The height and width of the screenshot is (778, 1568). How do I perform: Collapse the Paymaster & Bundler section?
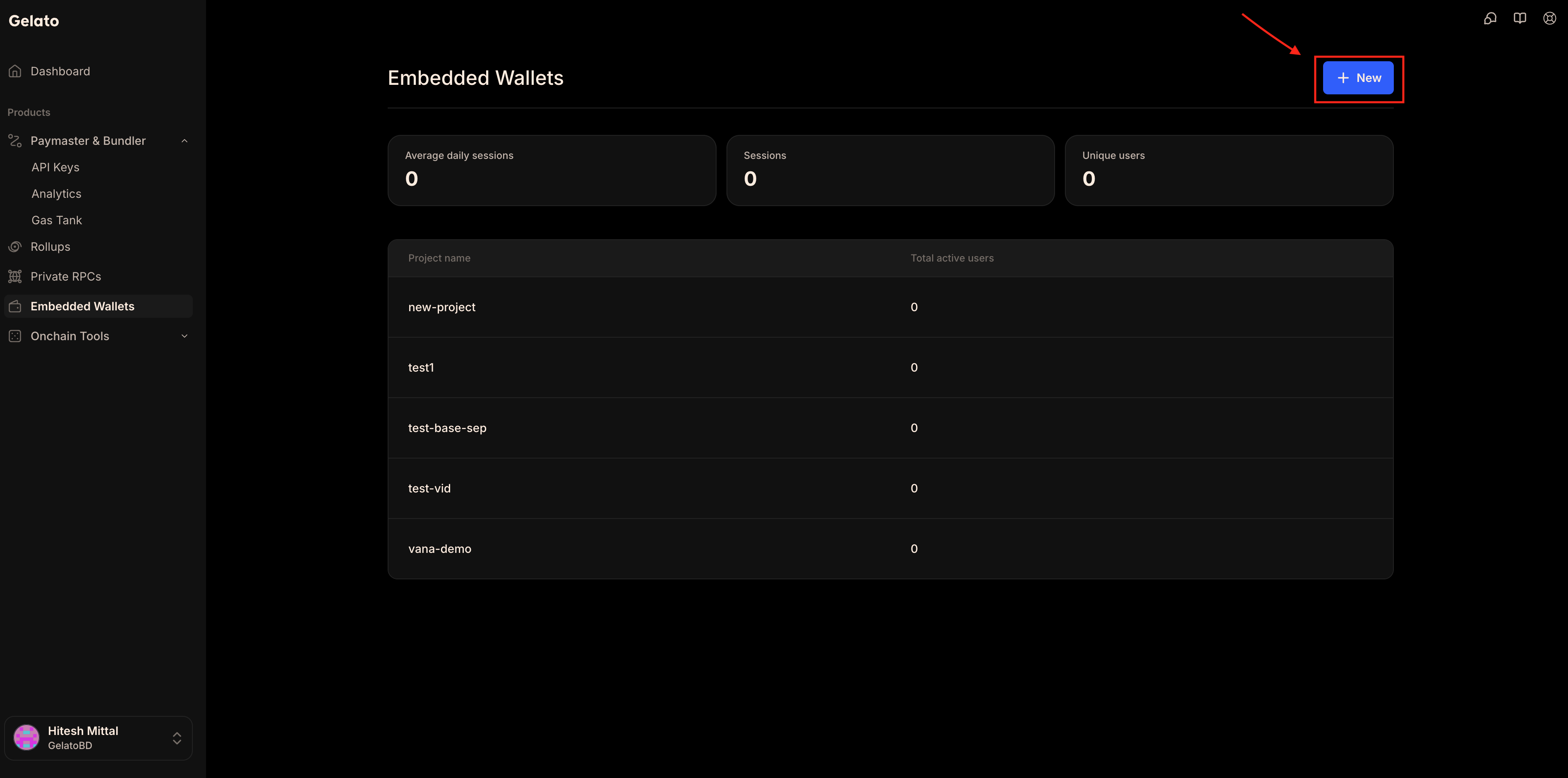185,141
